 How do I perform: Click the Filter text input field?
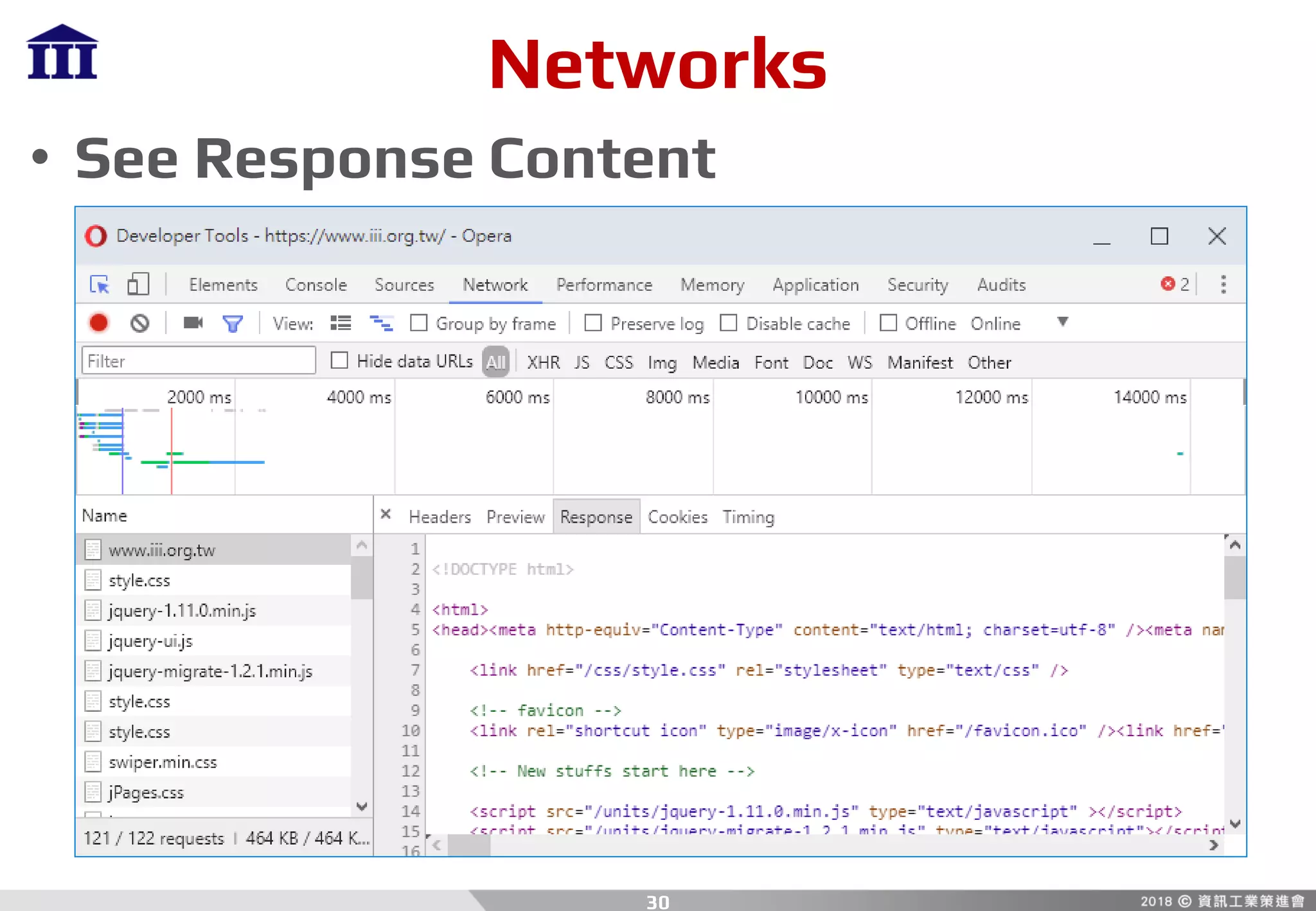(198, 361)
